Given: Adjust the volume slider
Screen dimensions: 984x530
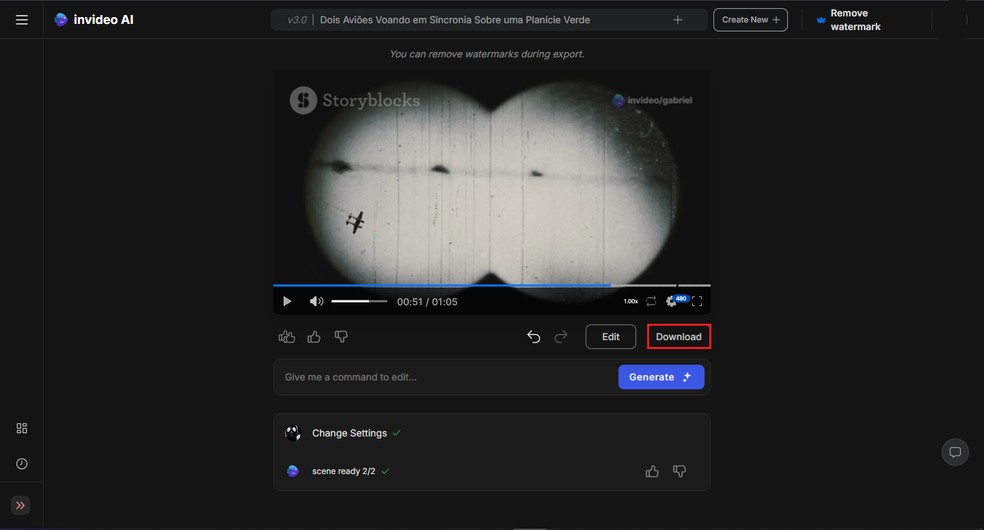Looking at the screenshot, I should (x=359, y=302).
